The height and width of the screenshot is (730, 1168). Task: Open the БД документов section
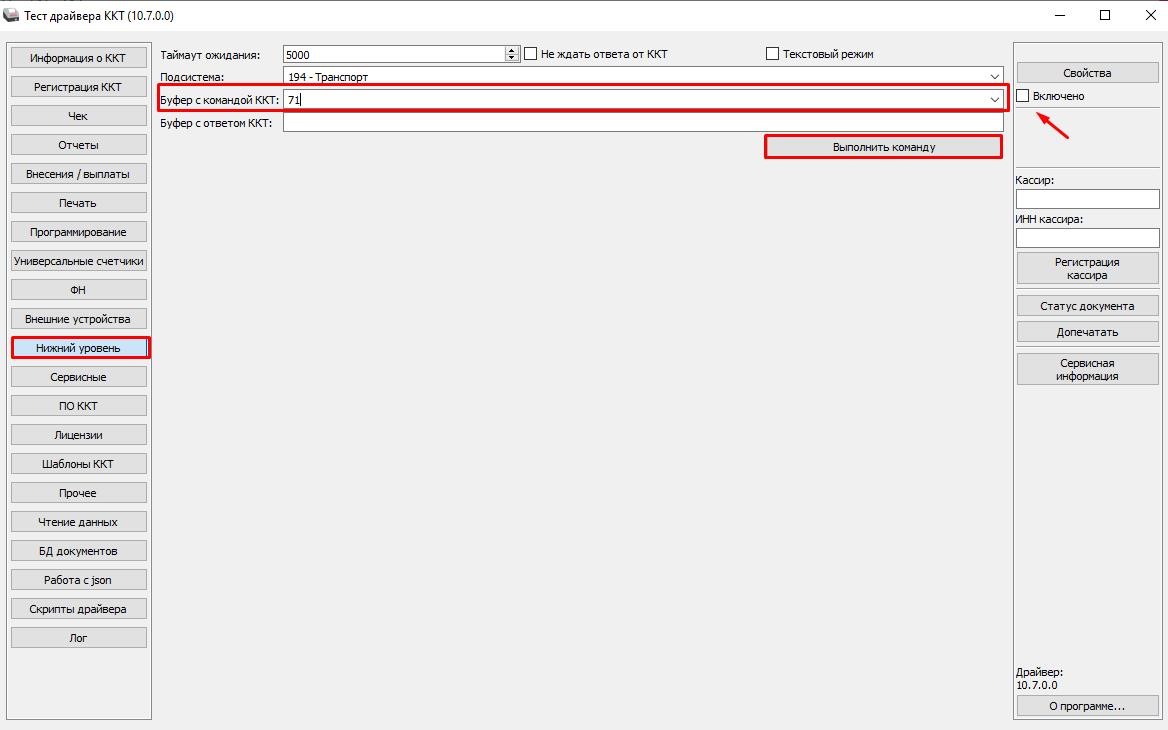click(78, 551)
